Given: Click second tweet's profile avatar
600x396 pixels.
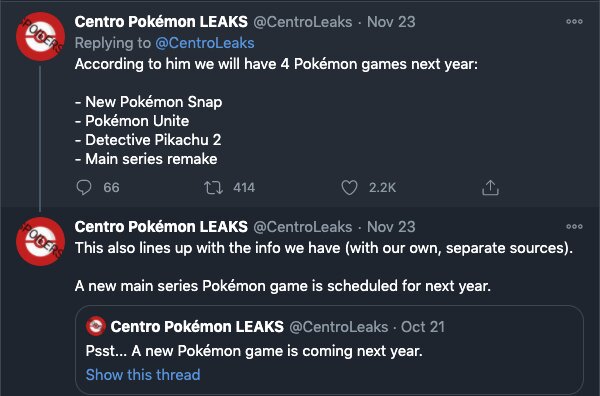Looking at the screenshot, I should (40, 241).
